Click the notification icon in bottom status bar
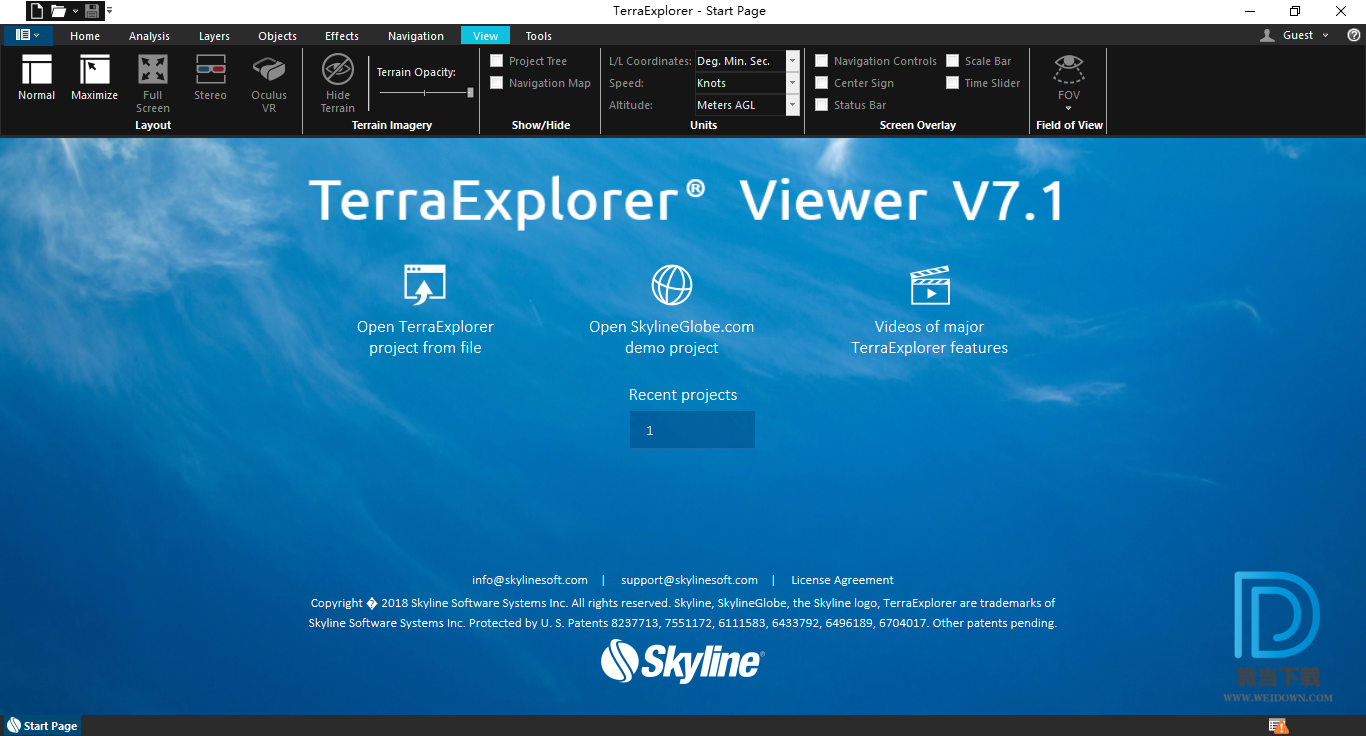Viewport: 1366px width, 736px height. coord(1277,725)
